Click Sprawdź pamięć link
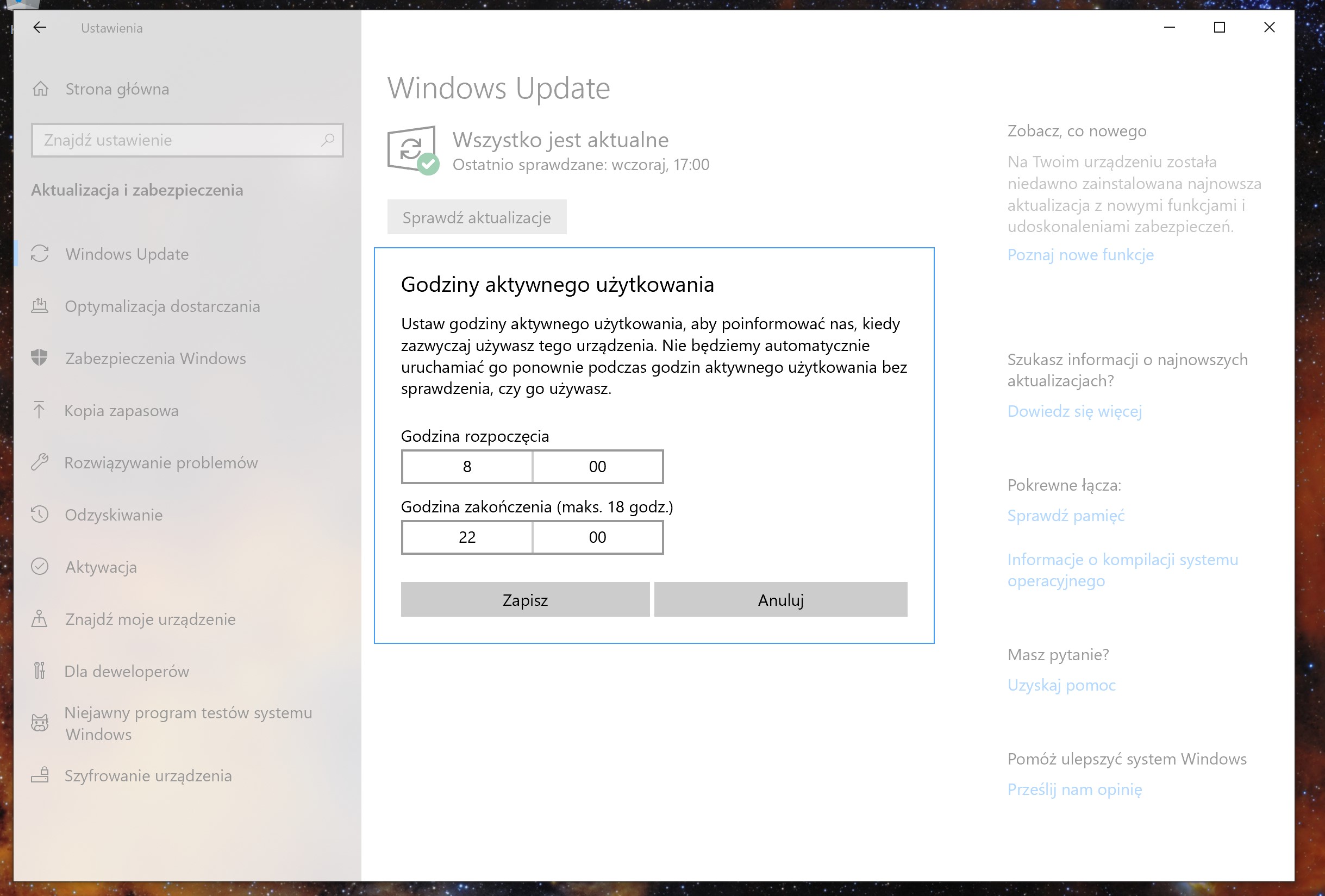The width and height of the screenshot is (1325, 896). 1066,515
